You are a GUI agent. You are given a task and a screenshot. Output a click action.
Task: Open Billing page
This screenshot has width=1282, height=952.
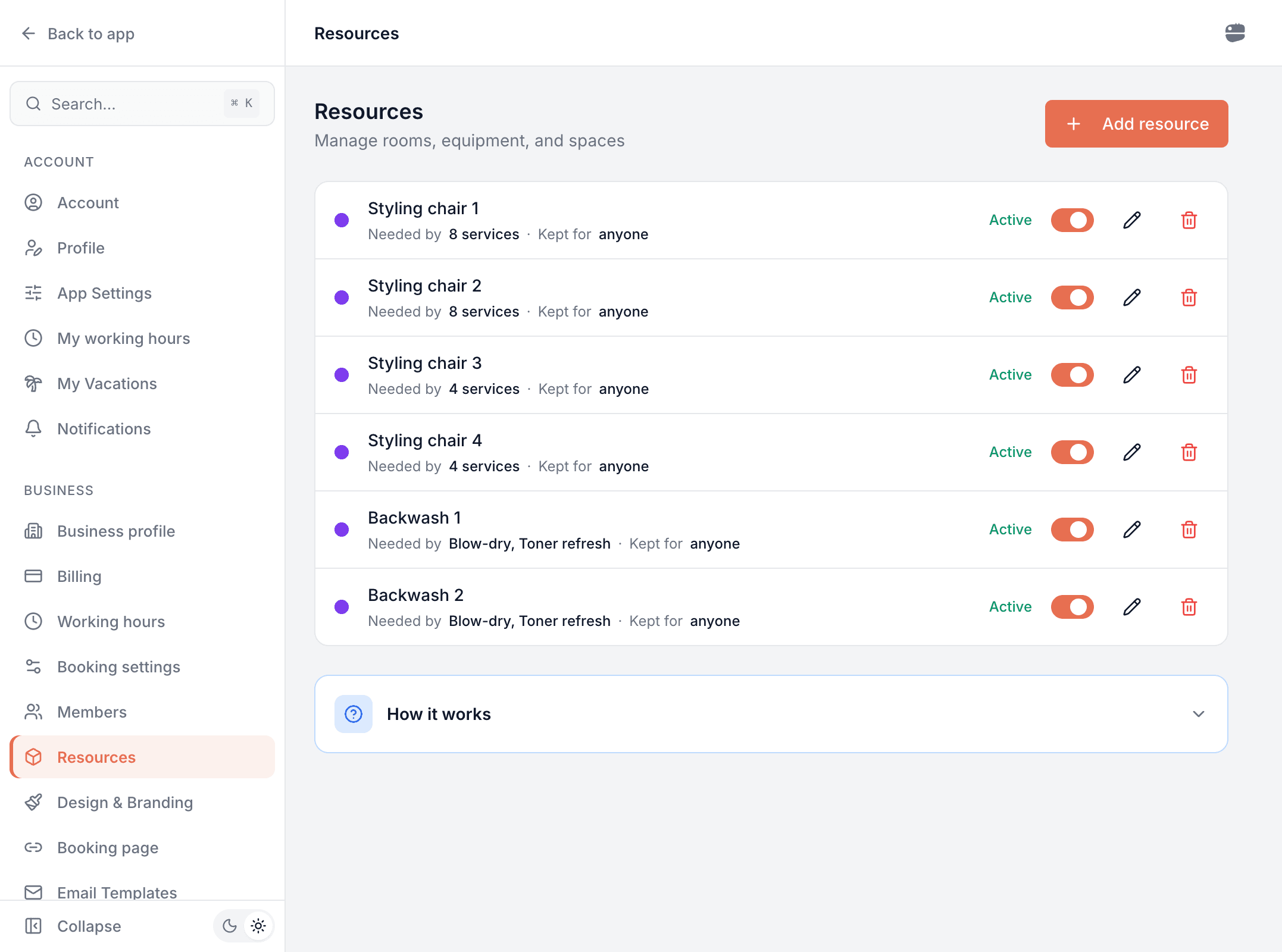coord(142,576)
